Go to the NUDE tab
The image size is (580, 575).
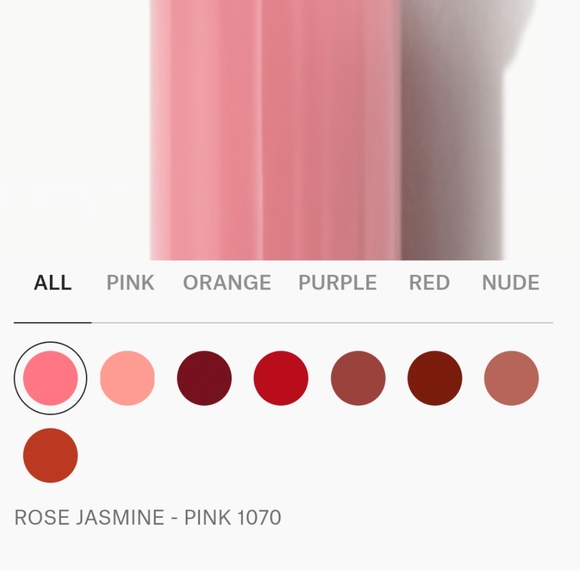511,283
